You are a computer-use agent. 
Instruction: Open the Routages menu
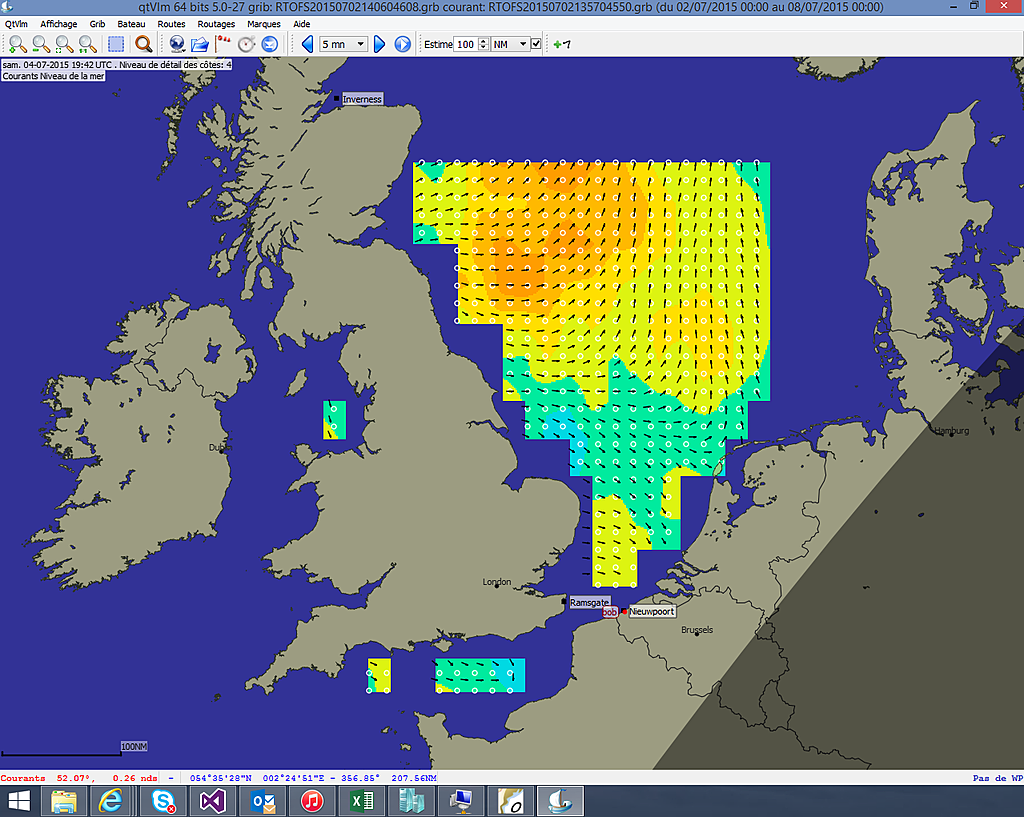point(216,23)
